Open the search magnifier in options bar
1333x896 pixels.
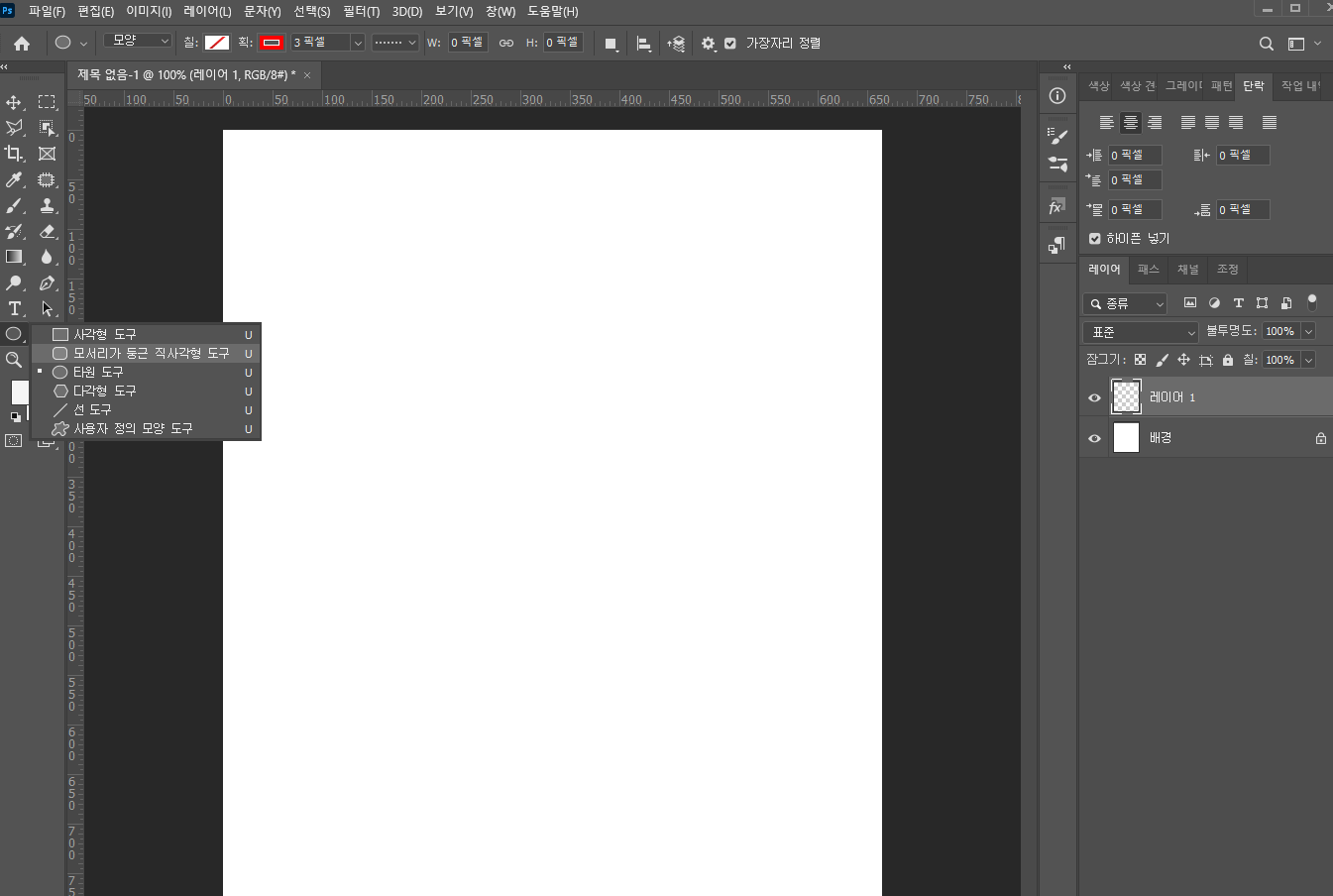click(x=1266, y=44)
